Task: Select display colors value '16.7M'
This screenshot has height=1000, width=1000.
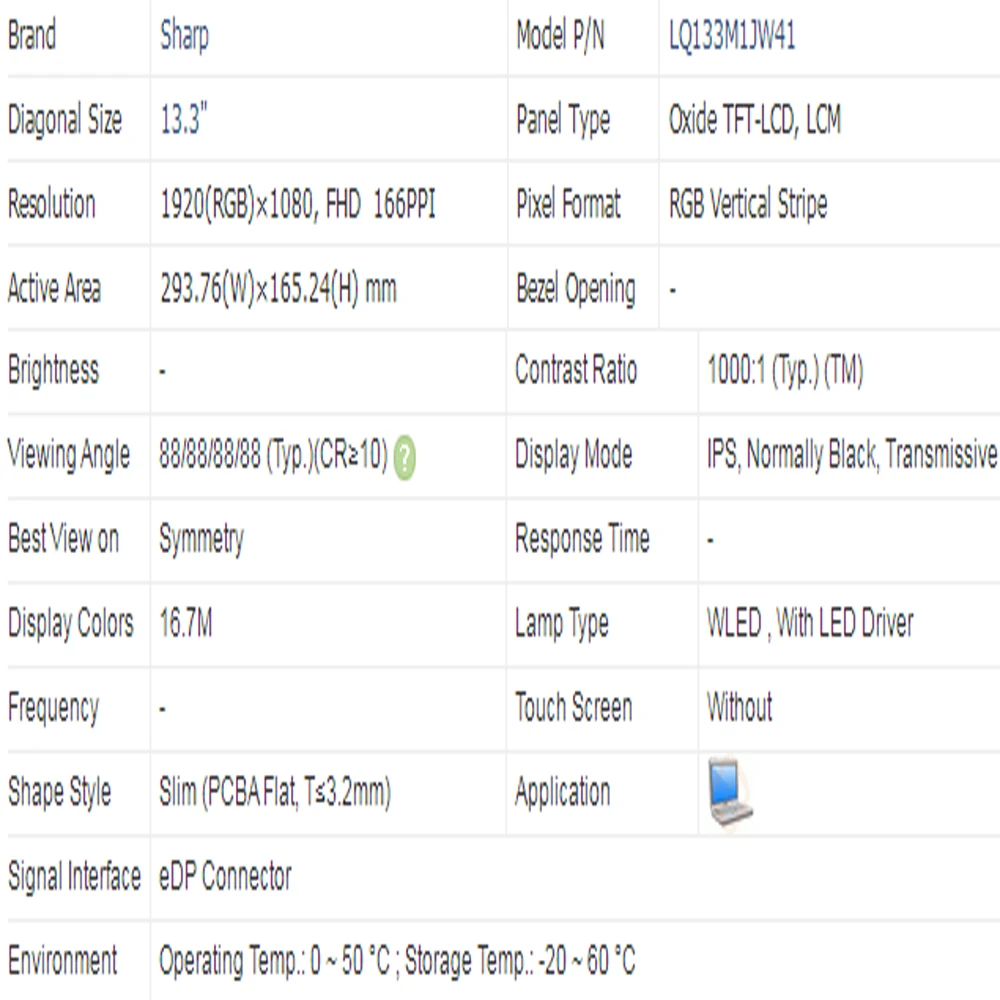Action: click(x=186, y=623)
